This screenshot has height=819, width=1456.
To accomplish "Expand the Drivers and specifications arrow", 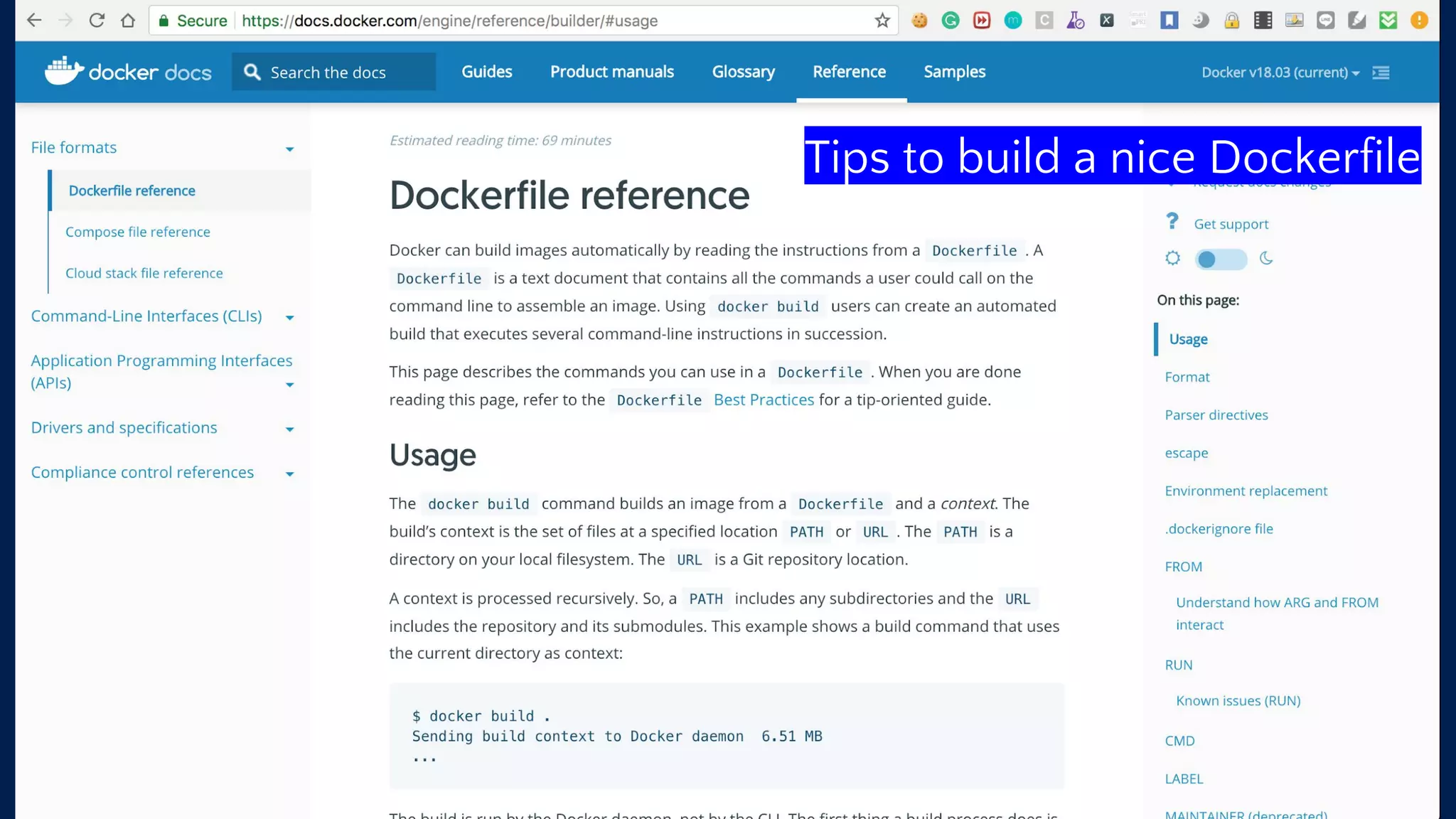I will point(289,429).
